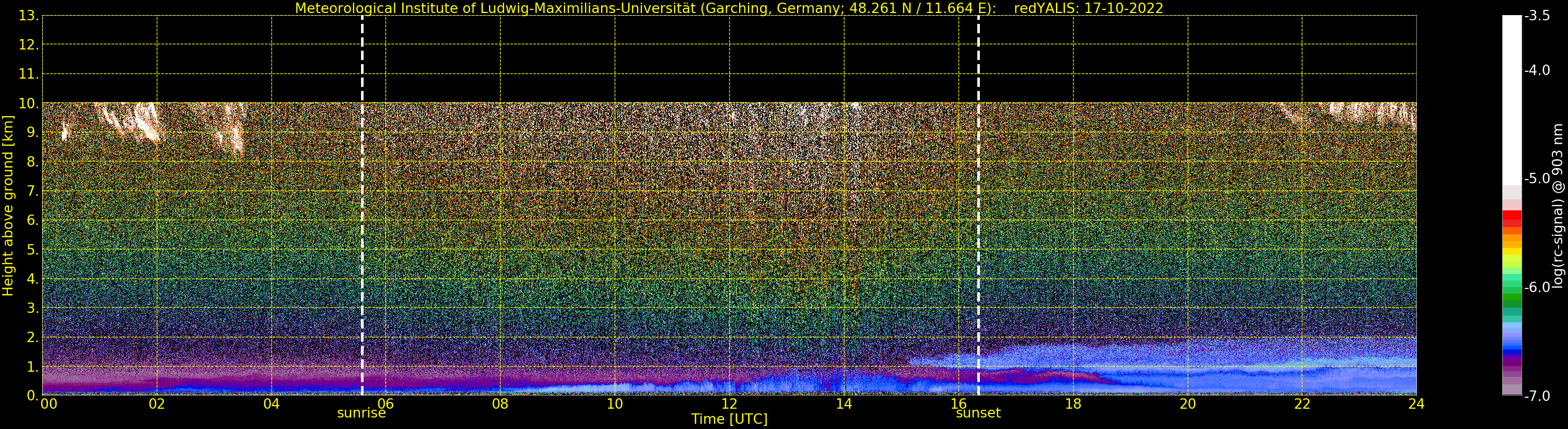The width and height of the screenshot is (1568, 429).
Task: Click the '3.' height tick label
Action: pos(33,308)
